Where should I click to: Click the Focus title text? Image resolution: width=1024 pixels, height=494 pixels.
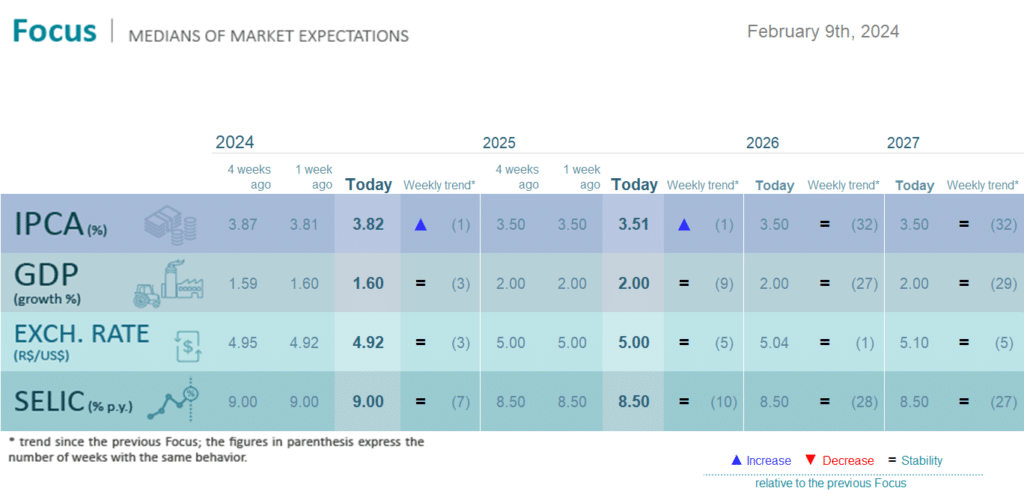(54, 31)
